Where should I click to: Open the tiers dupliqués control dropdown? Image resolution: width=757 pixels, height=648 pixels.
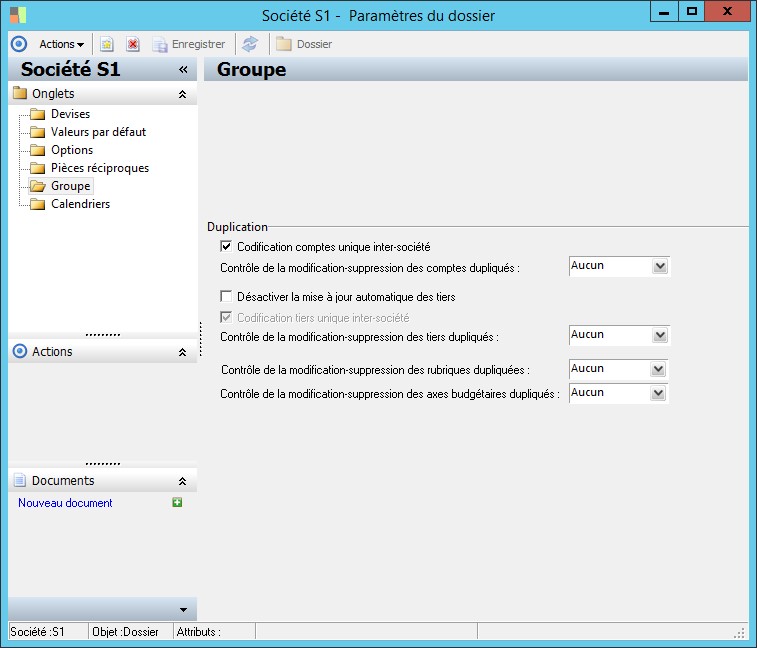click(x=659, y=335)
